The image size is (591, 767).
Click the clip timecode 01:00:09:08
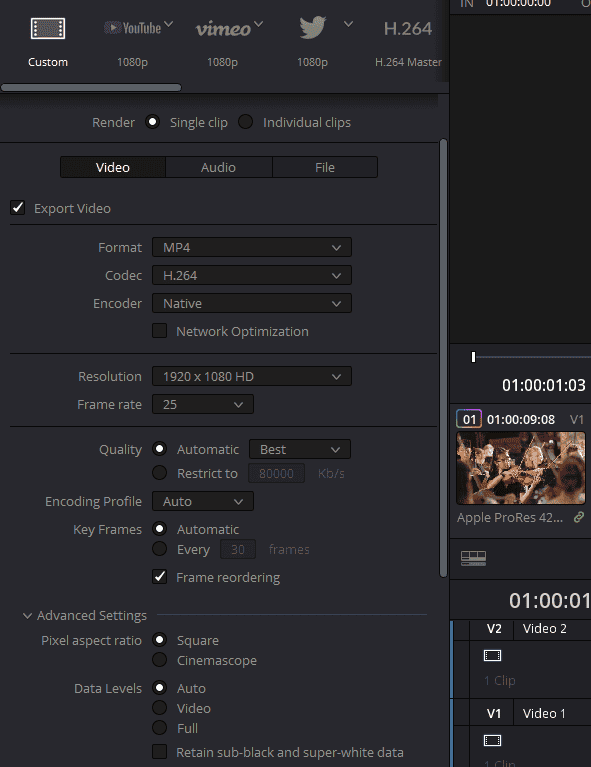click(521, 420)
